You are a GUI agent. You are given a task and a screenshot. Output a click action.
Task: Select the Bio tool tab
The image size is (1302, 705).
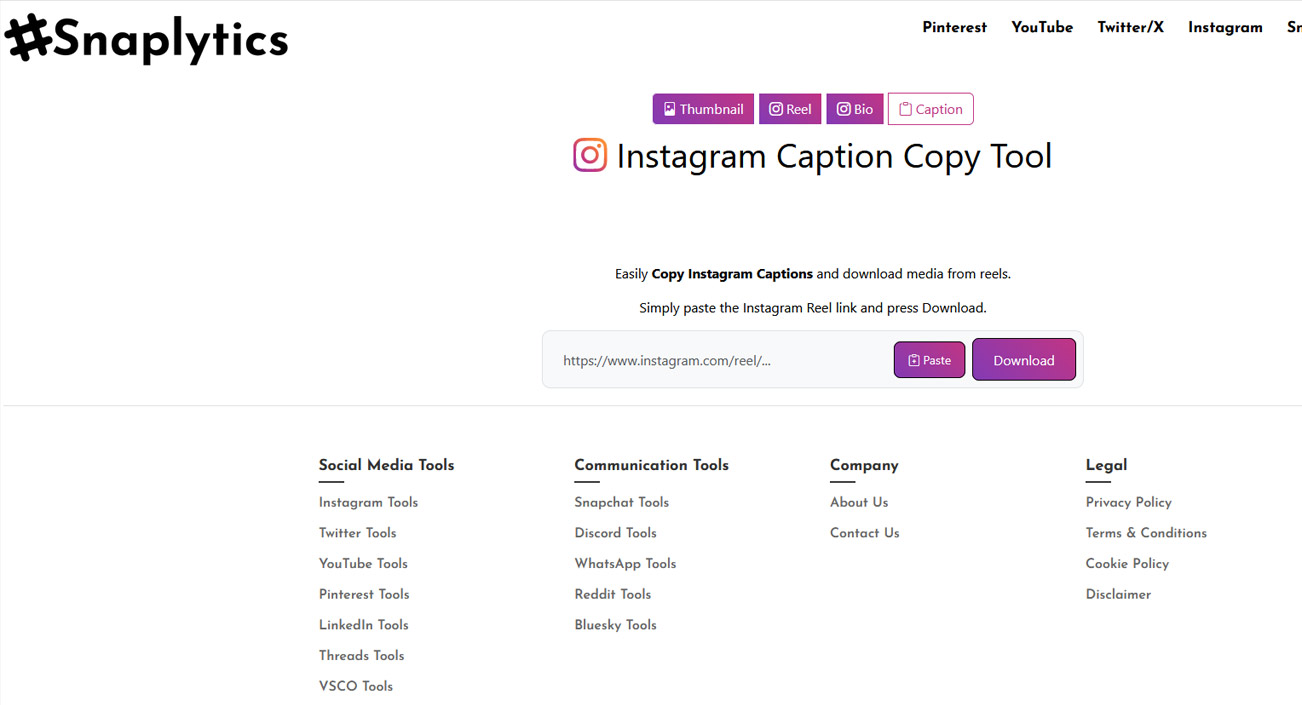[855, 109]
